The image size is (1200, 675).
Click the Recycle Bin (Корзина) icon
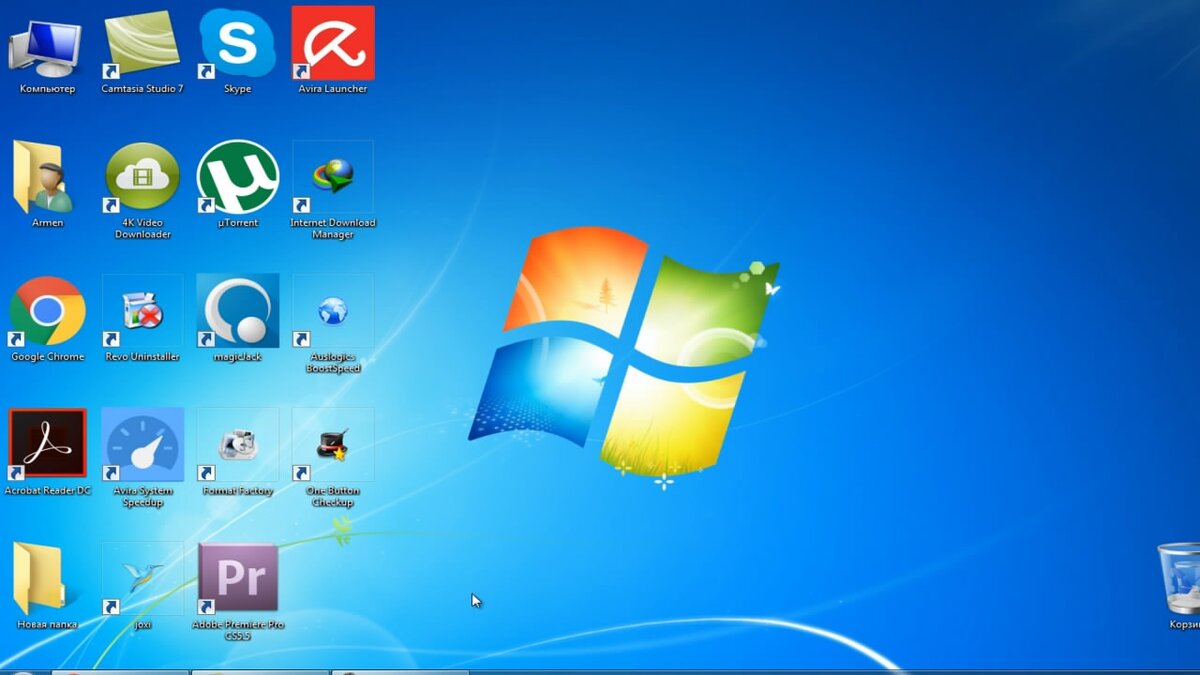tap(1179, 584)
